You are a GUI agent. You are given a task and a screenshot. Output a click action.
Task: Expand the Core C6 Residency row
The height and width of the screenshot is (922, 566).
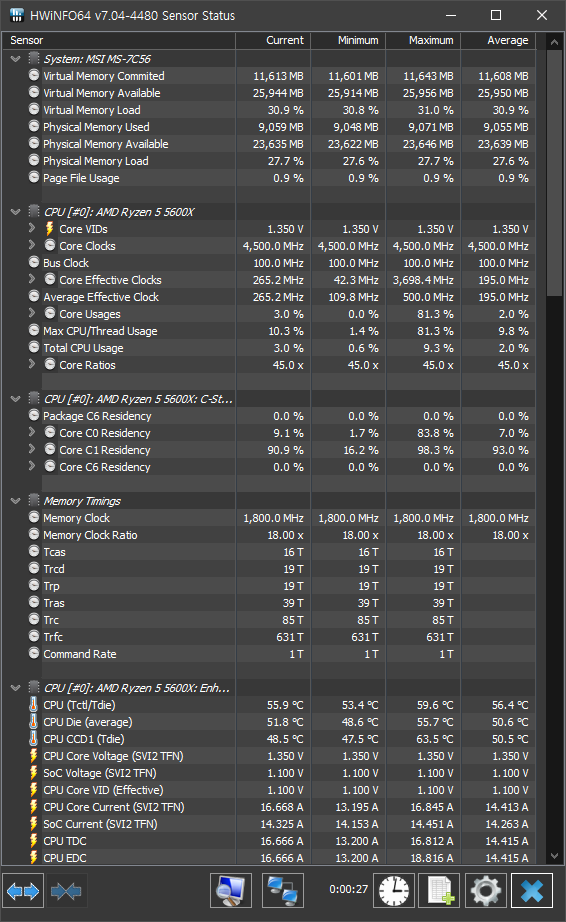coord(32,466)
